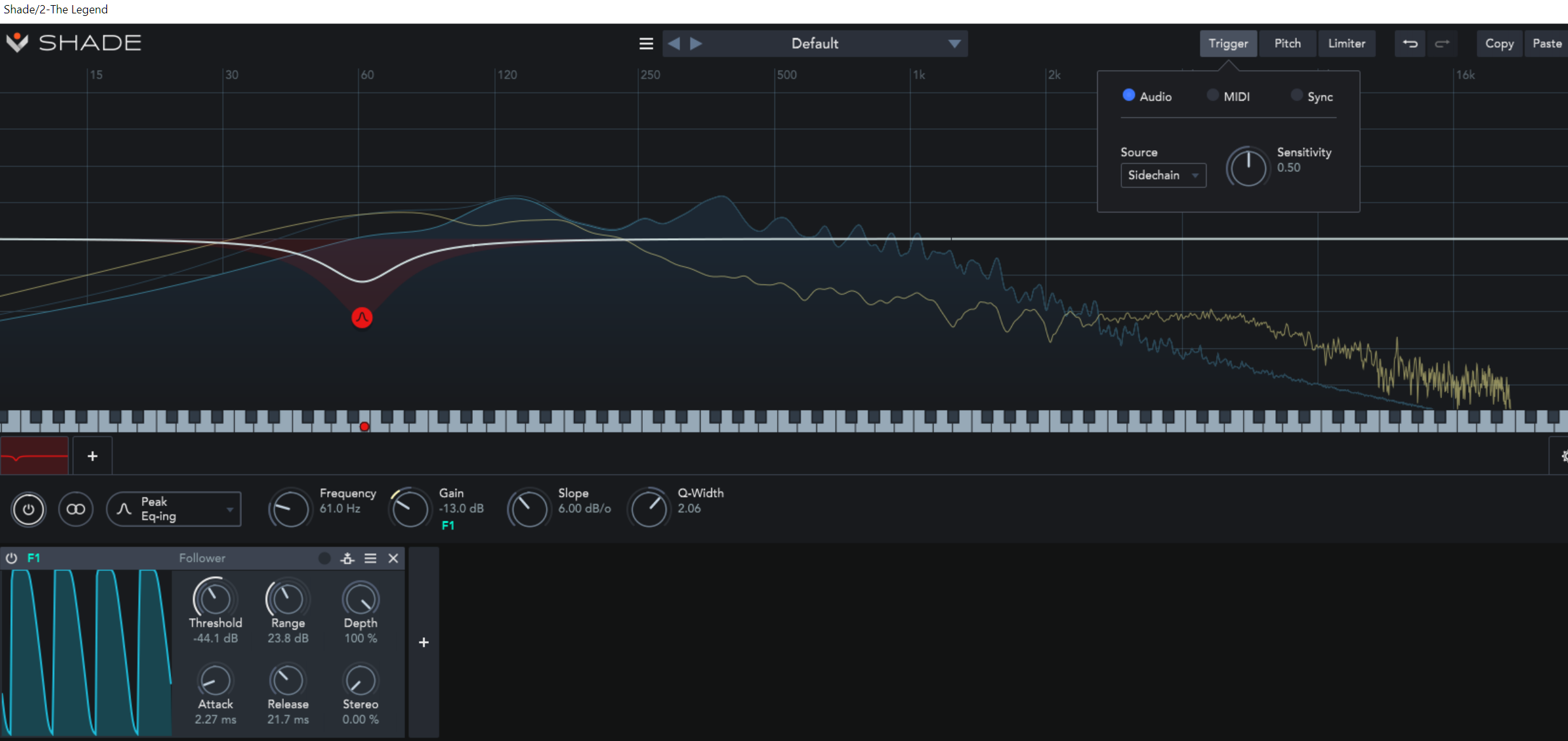Switch to the Pitch tab
This screenshot has height=741, width=1568.
tap(1287, 43)
